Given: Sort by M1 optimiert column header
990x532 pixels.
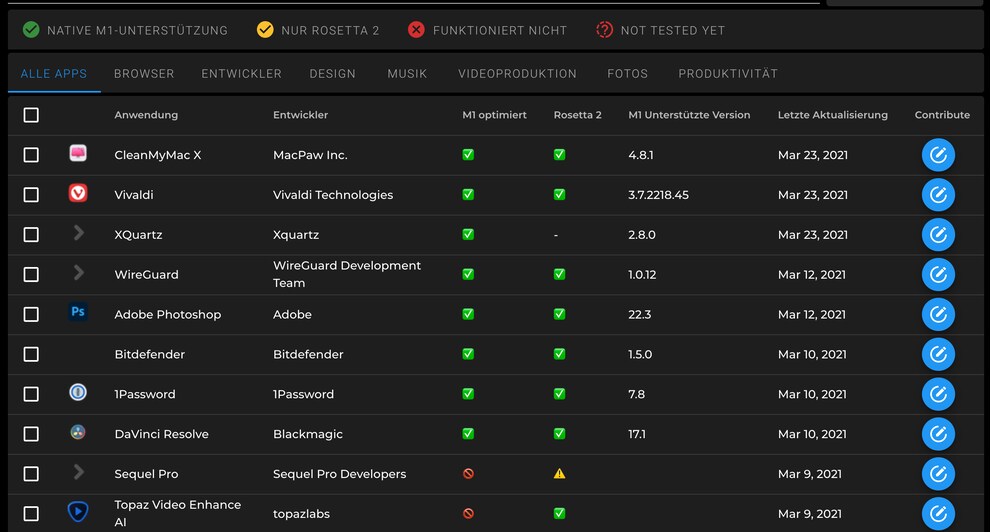Looking at the screenshot, I should click(x=494, y=115).
